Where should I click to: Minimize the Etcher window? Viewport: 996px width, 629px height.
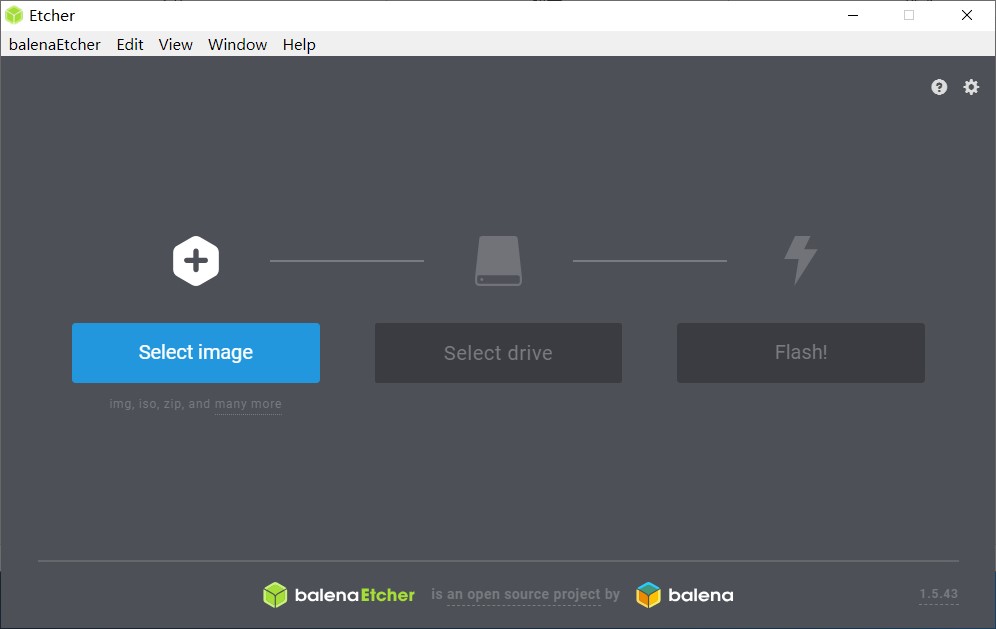pos(853,15)
